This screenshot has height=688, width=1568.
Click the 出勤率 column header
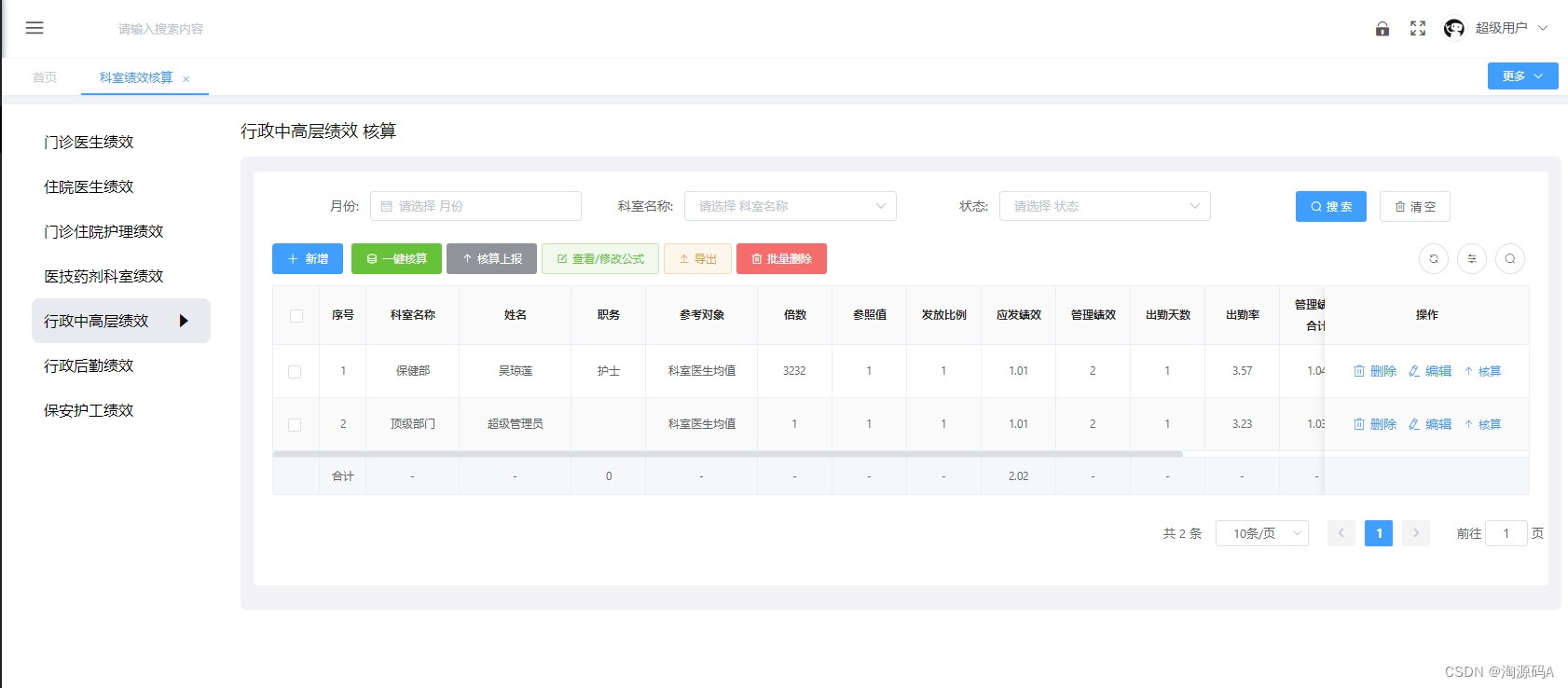1243,315
